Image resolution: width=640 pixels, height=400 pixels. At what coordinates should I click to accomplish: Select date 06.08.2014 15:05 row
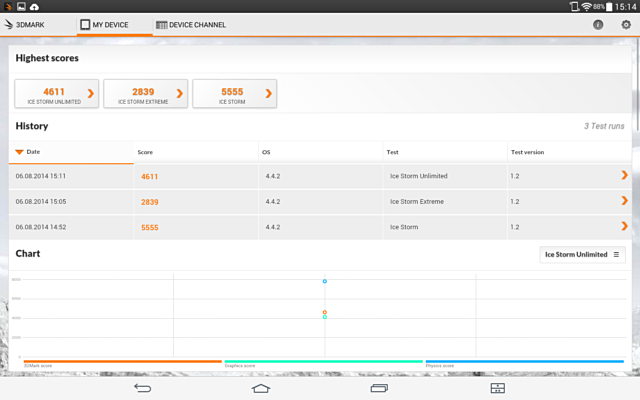tap(41, 201)
